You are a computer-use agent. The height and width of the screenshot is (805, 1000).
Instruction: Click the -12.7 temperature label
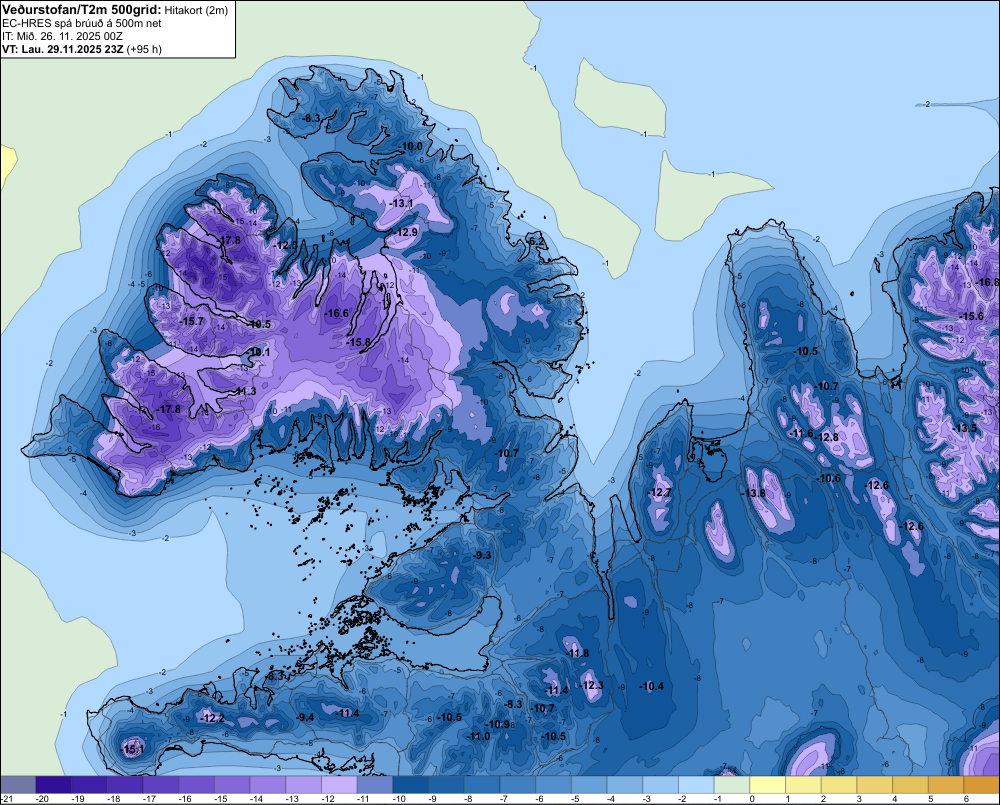[661, 492]
